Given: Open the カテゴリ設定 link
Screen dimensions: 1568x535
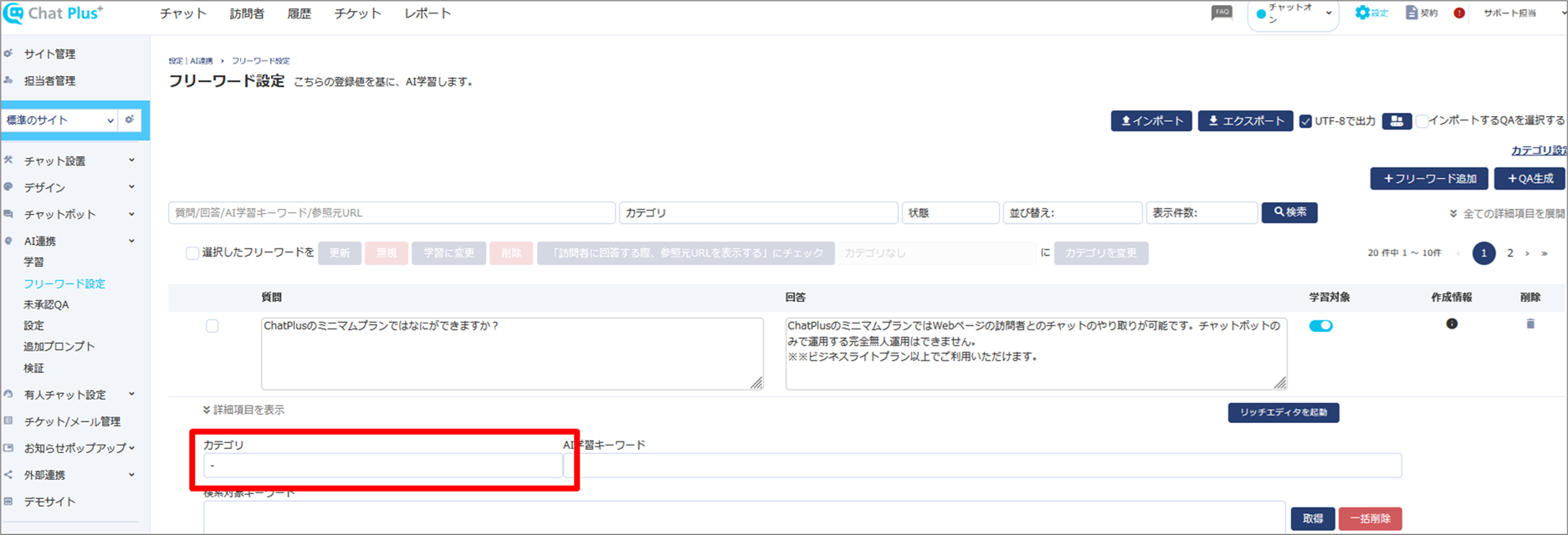Looking at the screenshot, I should coord(1539,150).
